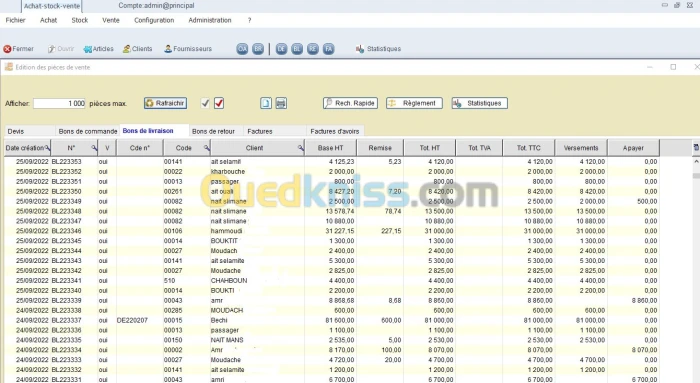
Task: Open the Vente menu
Action: [111, 20]
